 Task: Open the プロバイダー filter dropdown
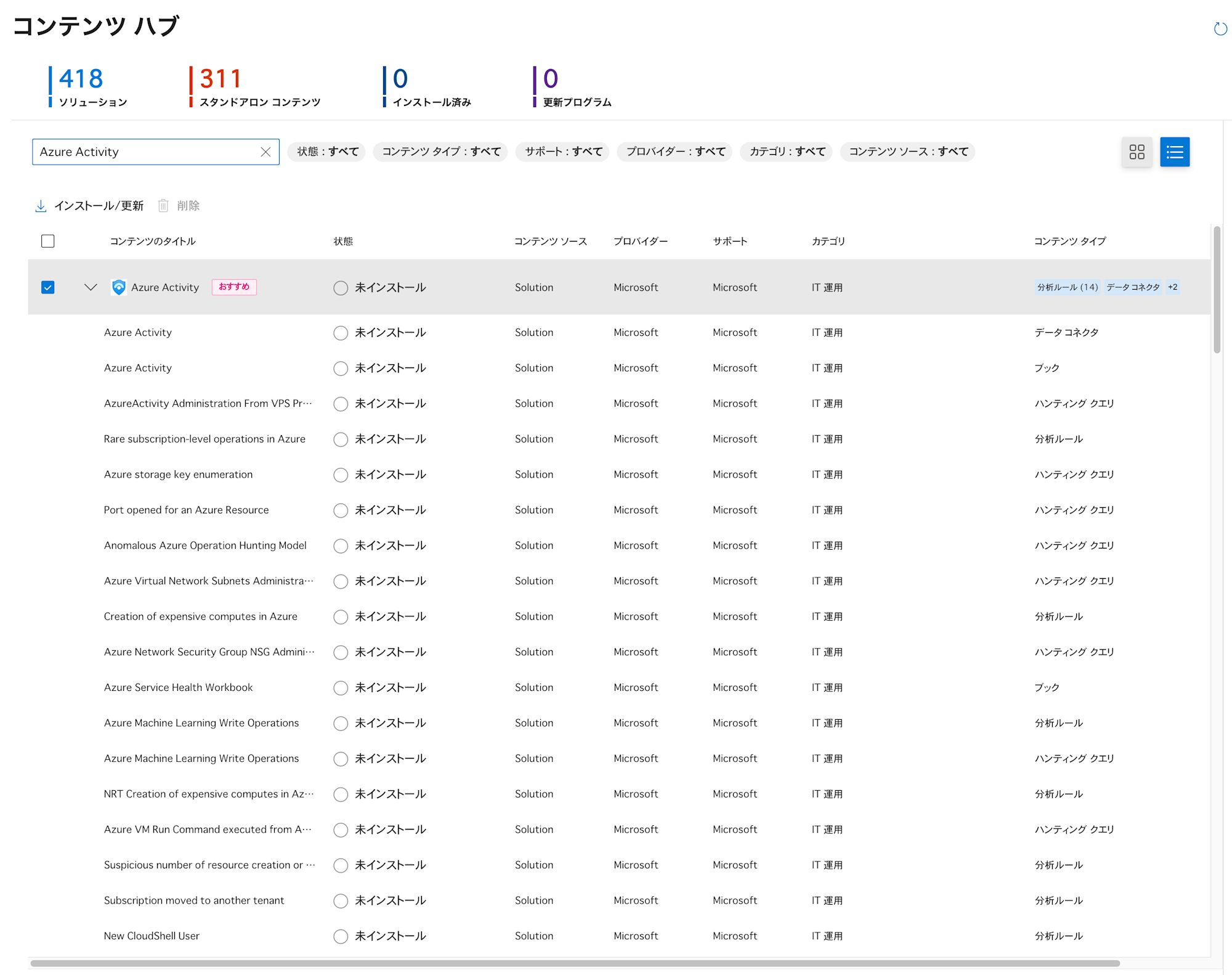tap(675, 152)
